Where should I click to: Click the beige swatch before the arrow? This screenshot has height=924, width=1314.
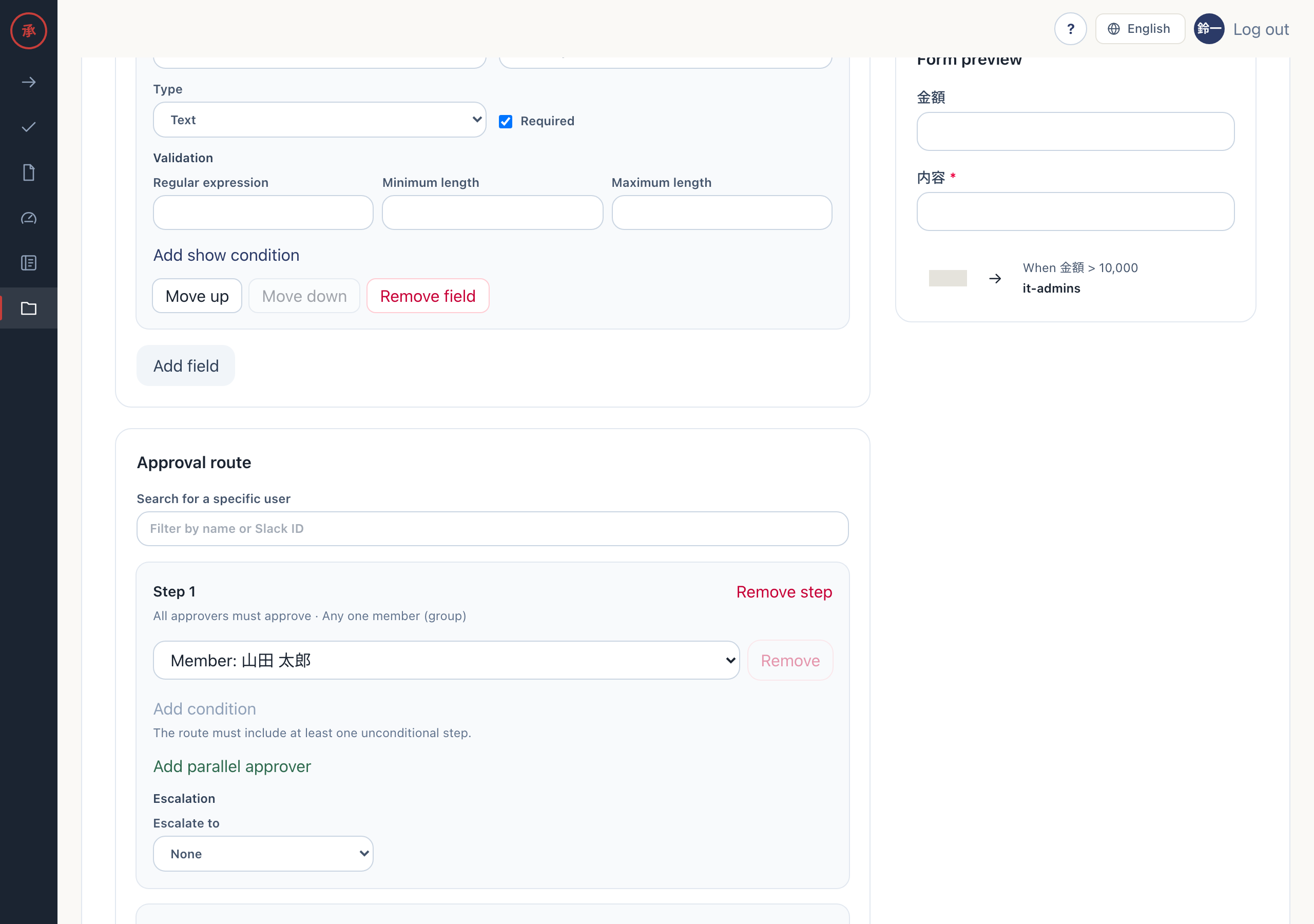pos(947,278)
